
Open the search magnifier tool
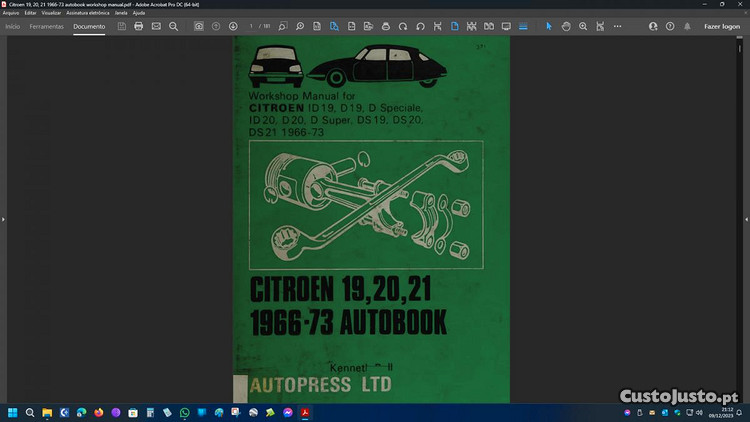click(x=173, y=26)
